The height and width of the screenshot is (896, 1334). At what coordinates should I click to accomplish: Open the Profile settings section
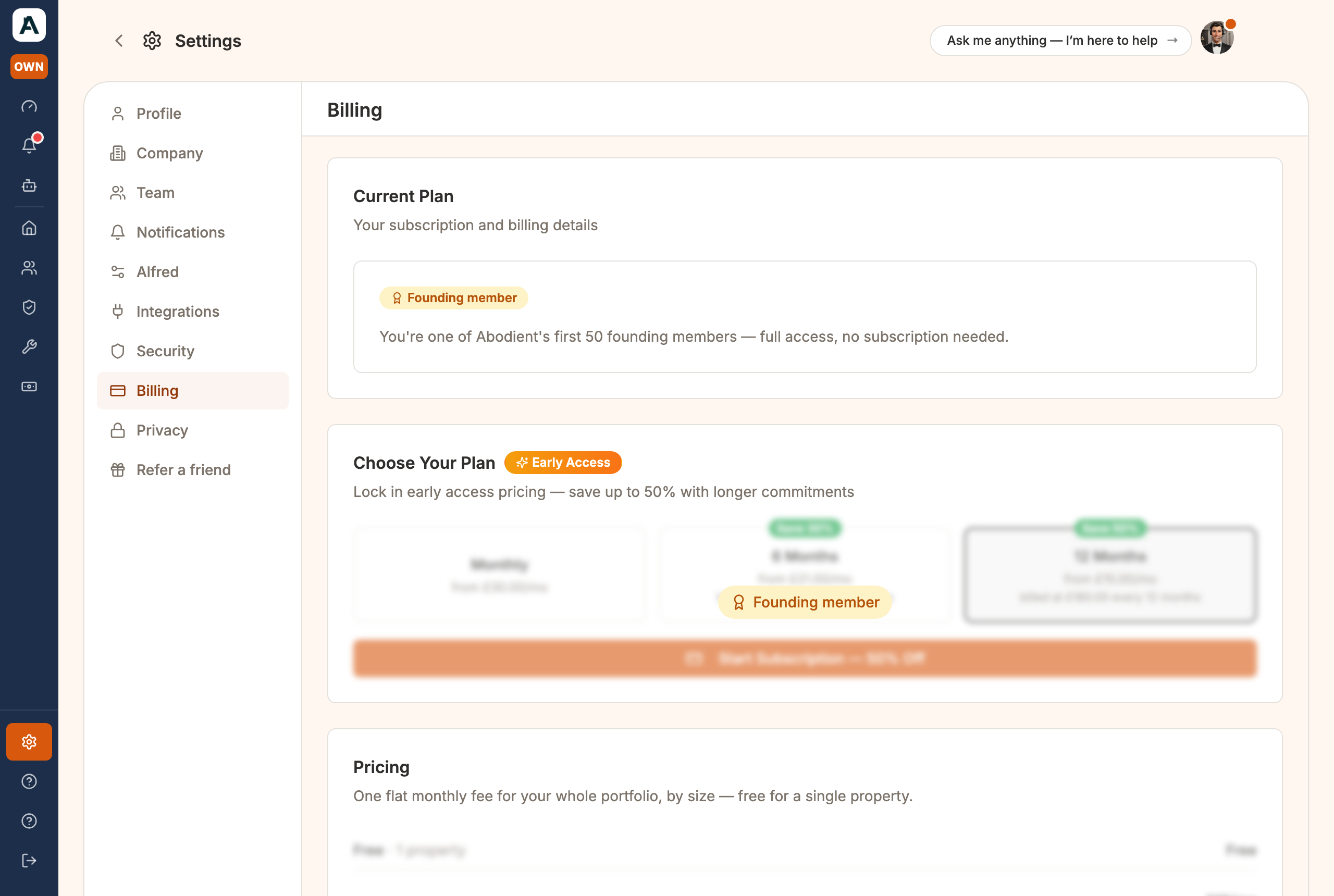point(193,114)
